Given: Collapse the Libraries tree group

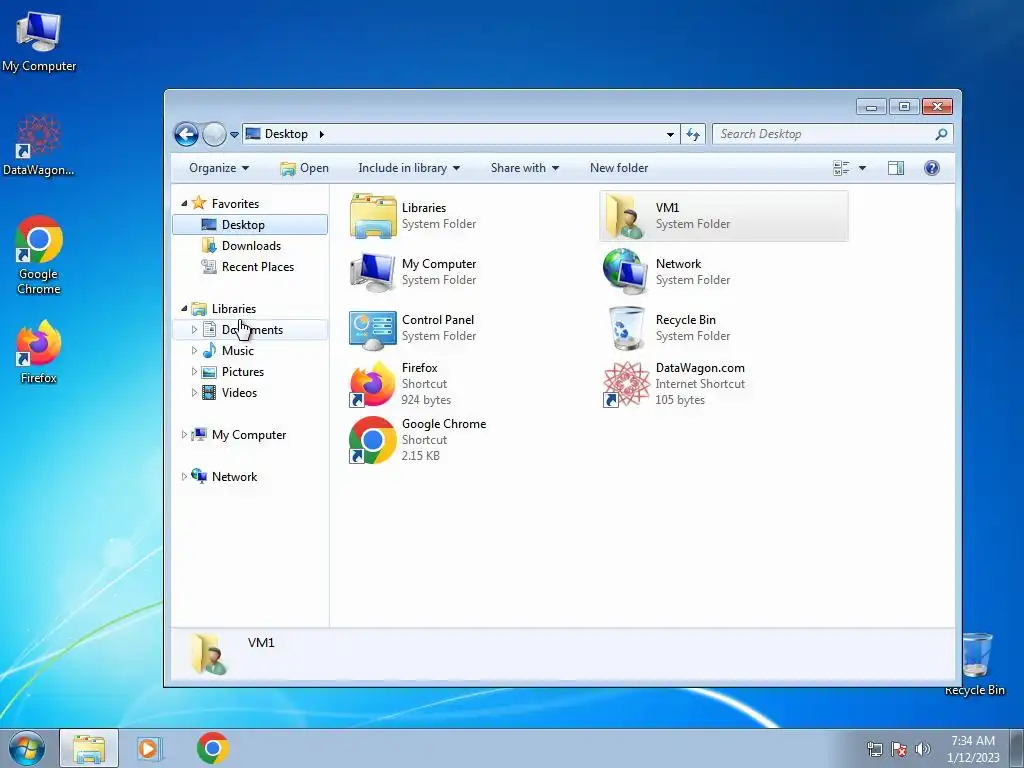Looking at the screenshot, I should [x=184, y=308].
